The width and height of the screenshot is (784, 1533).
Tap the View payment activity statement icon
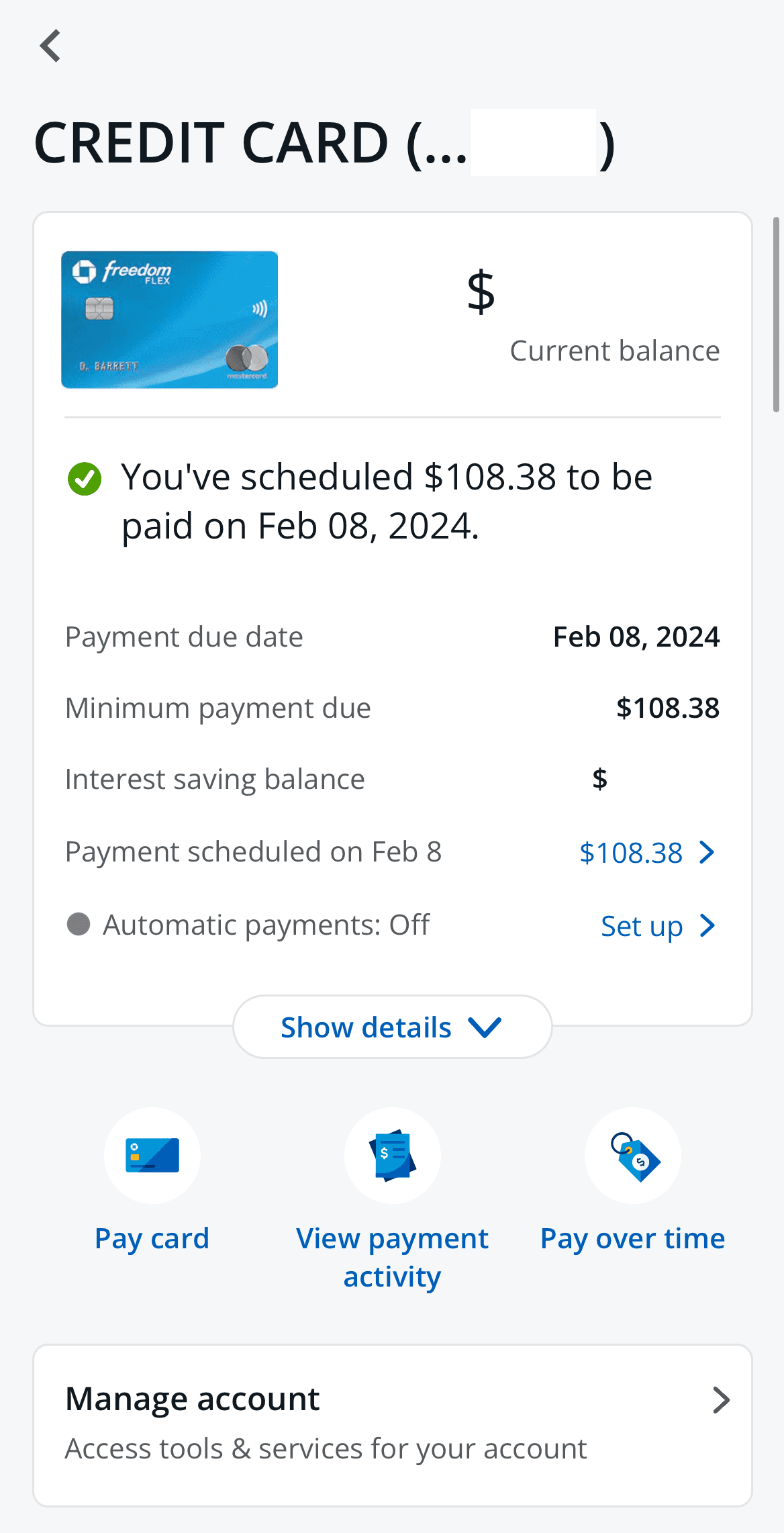(x=392, y=1156)
